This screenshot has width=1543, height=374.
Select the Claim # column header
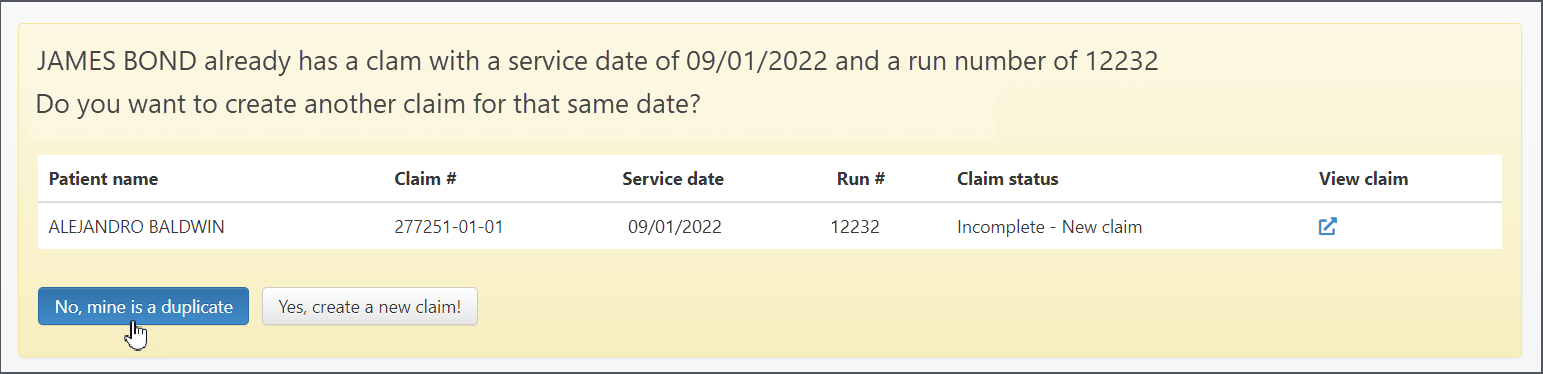(x=426, y=179)
